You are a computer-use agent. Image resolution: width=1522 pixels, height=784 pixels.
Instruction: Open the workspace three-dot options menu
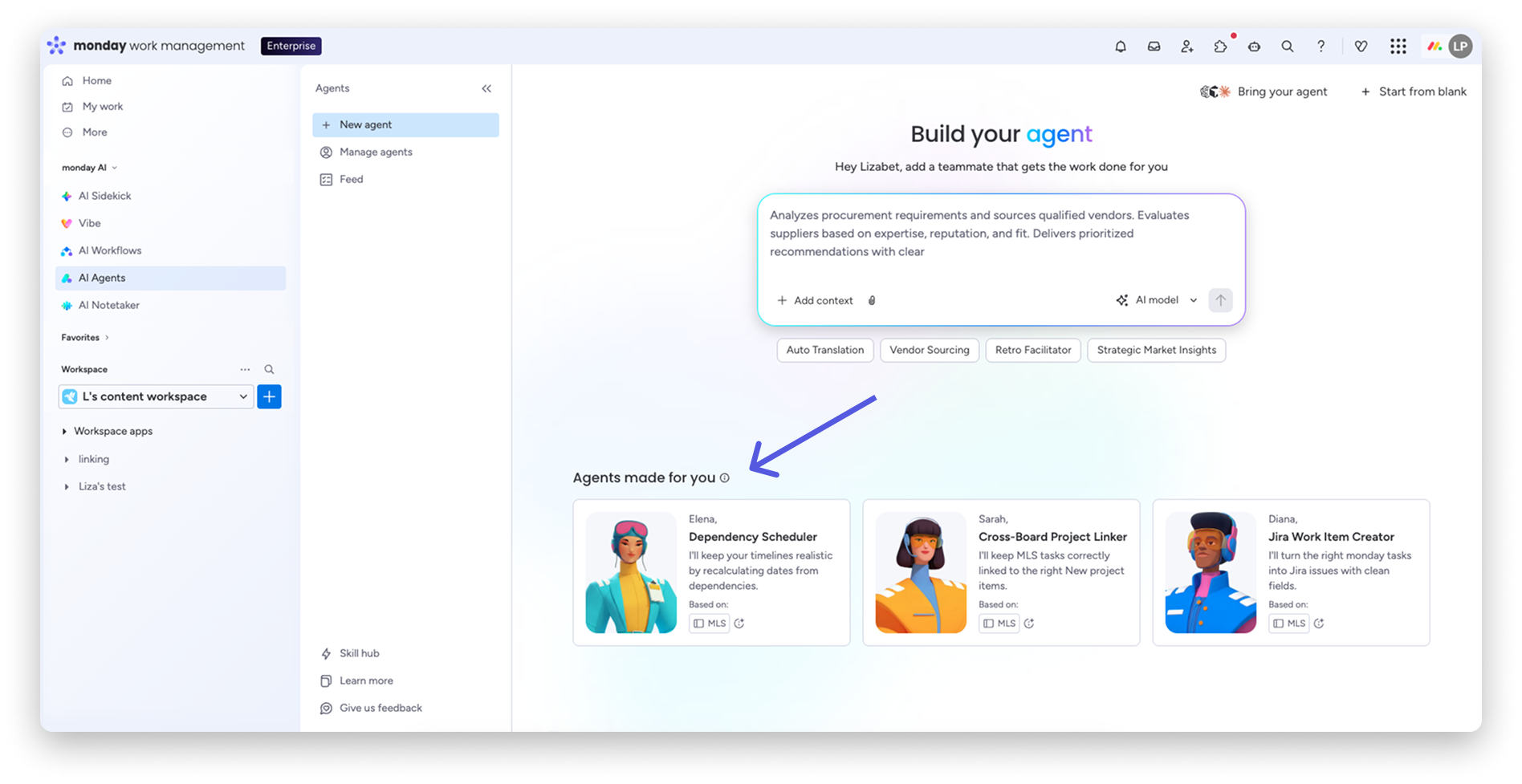tap(245, 369)
